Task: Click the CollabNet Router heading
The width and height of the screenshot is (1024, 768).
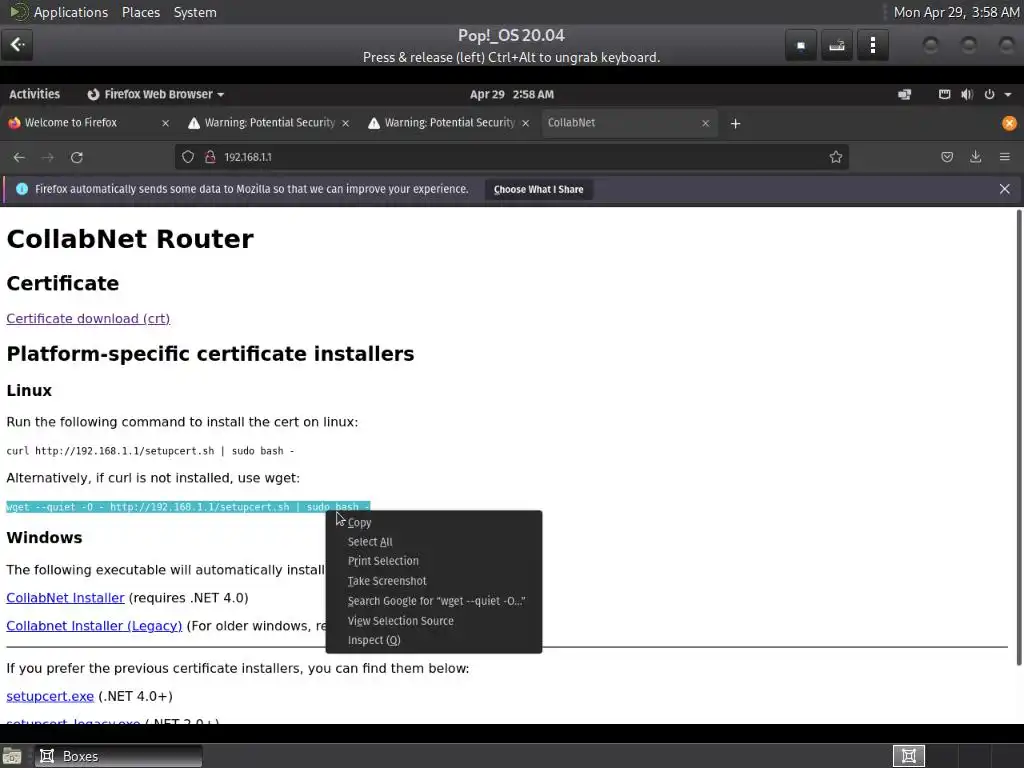Action: point(130,239)
